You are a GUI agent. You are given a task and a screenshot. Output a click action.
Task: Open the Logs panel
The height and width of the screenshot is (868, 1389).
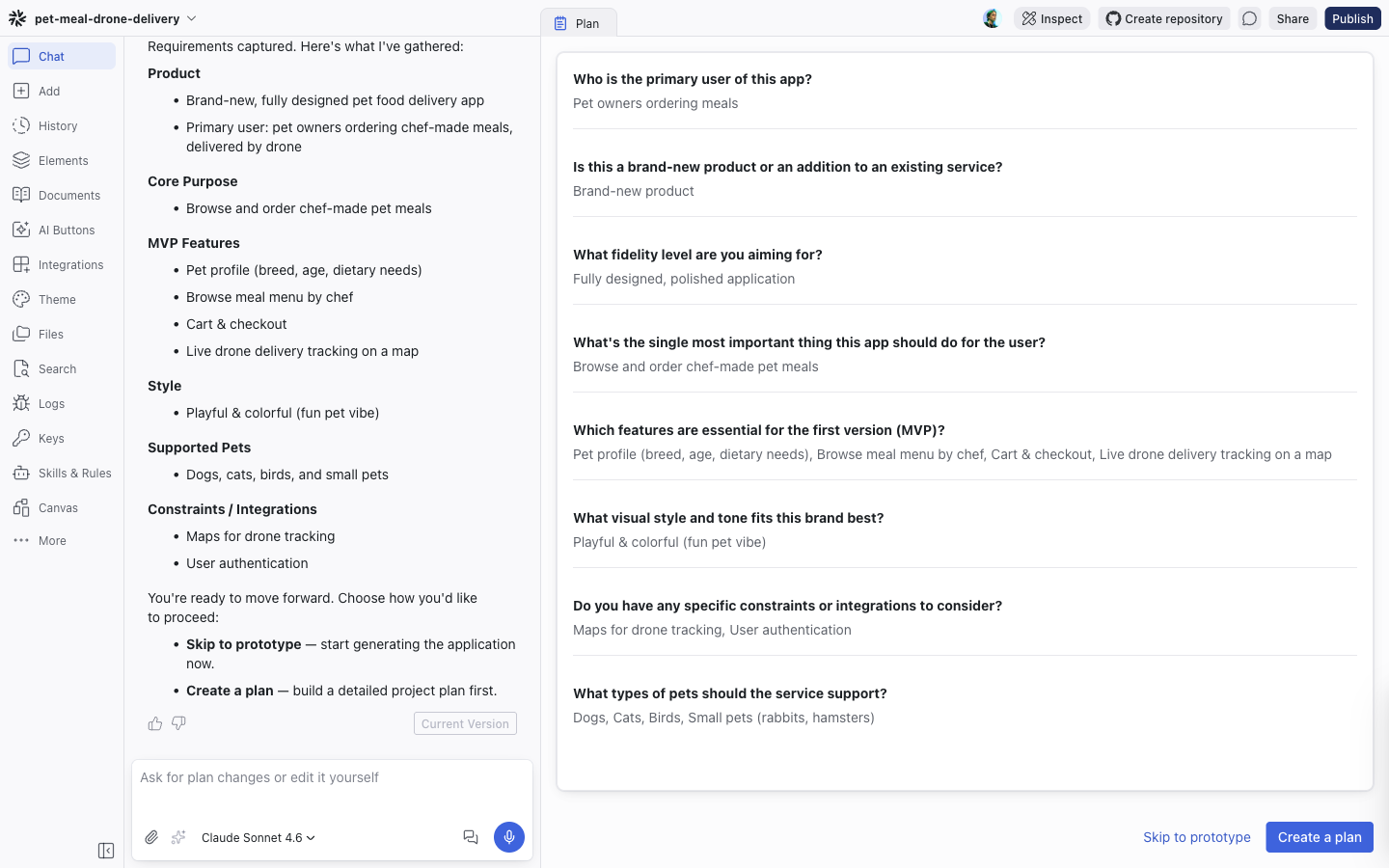coord(62,403)
